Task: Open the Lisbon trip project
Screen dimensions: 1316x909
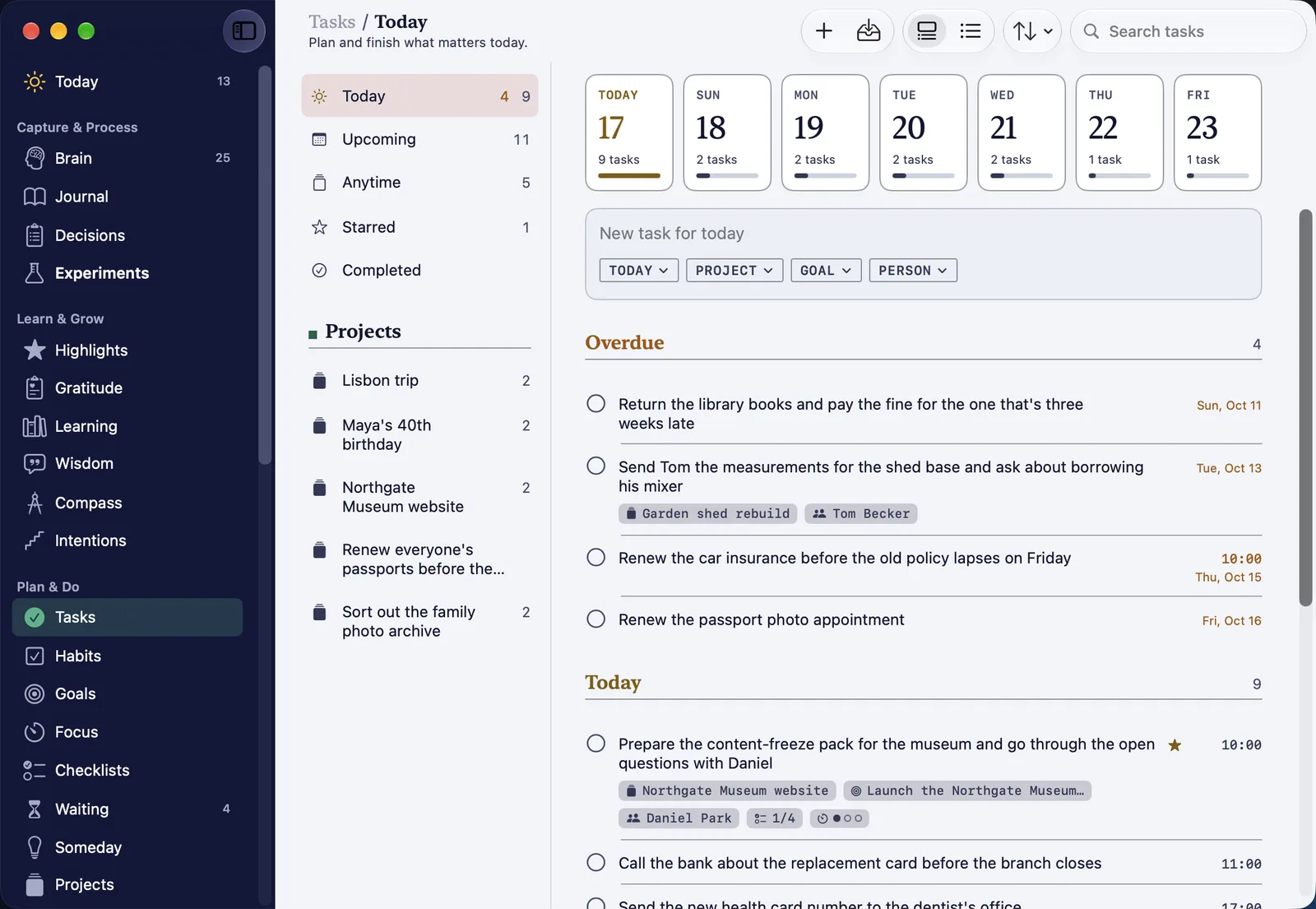Action: (419, 381)
